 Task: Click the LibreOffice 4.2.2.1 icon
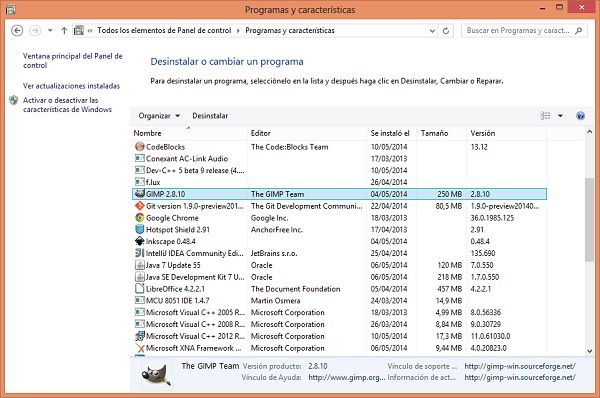[140, 289]
